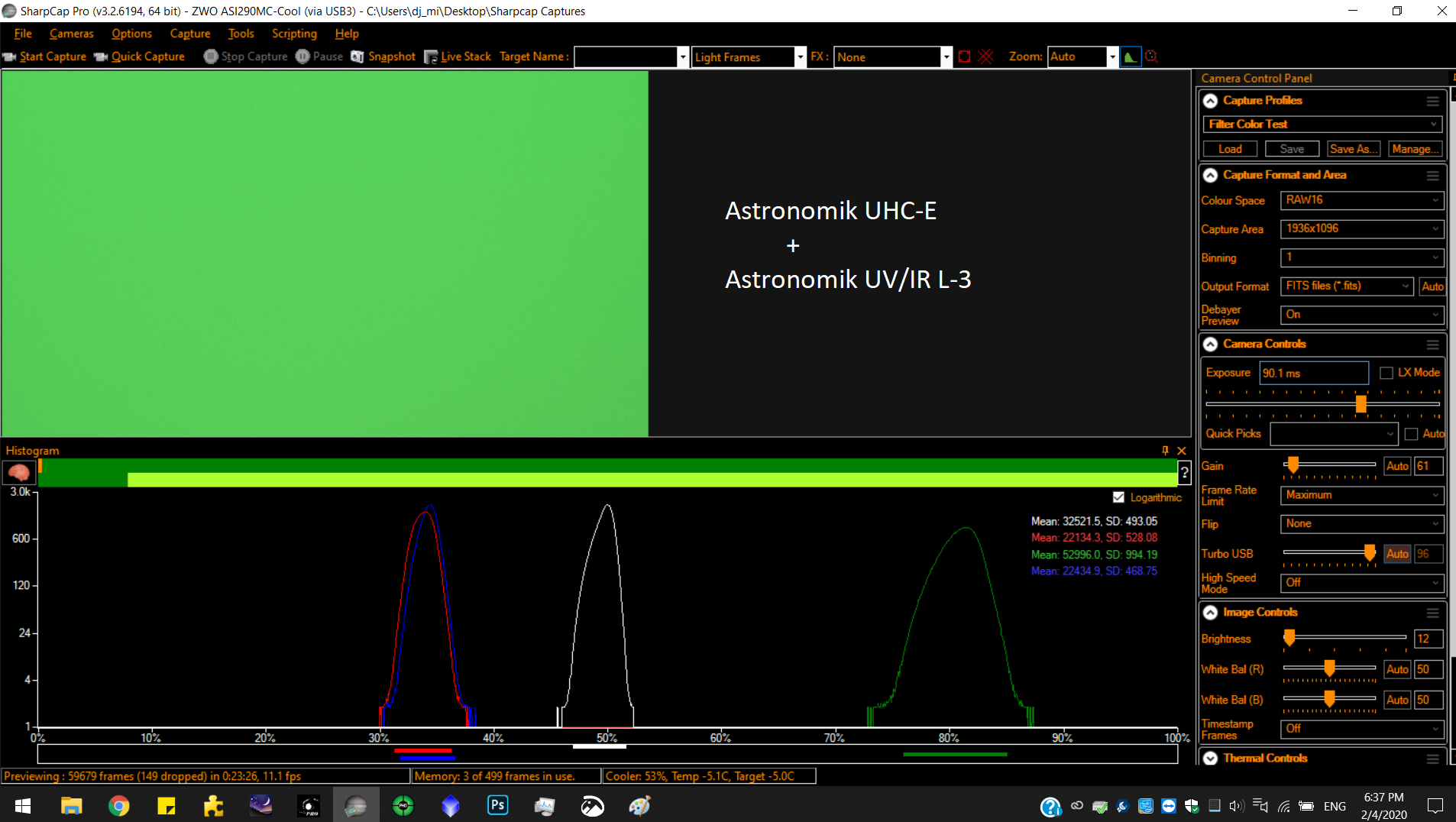Open the Colour Space RAW16 dropdown

[x=1362, y=200]
